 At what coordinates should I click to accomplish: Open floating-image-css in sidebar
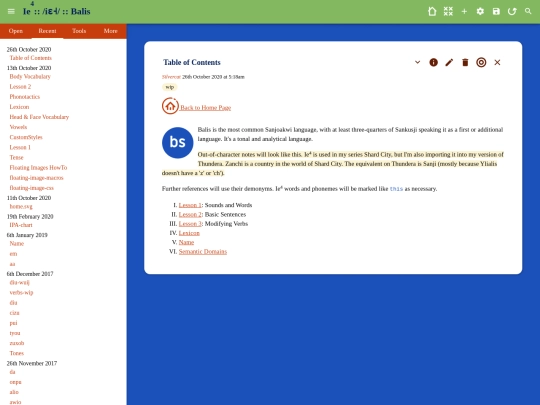pyautogui.click(x=31, y=188)
